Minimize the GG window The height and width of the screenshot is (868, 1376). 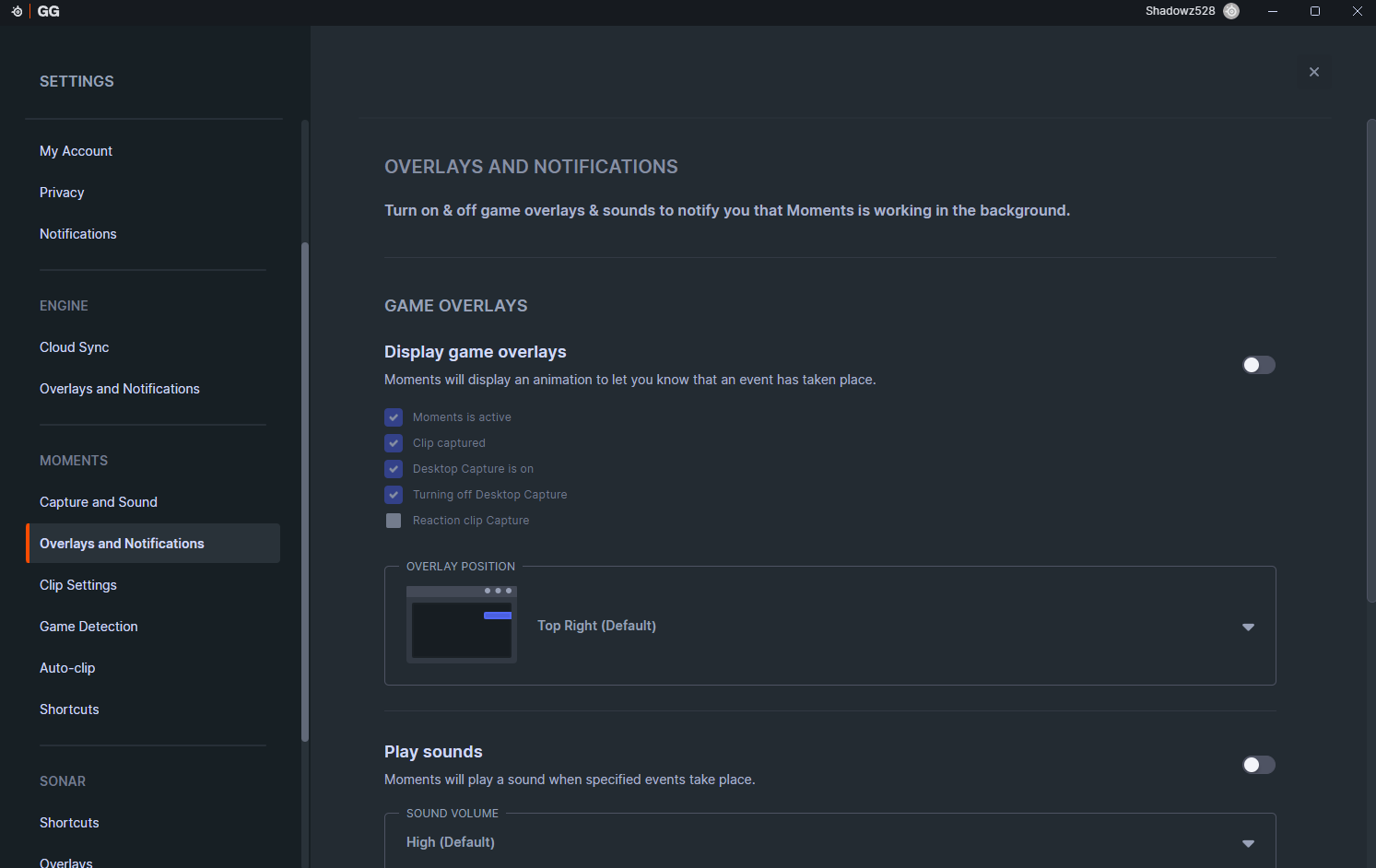(x=1273, y=11)
